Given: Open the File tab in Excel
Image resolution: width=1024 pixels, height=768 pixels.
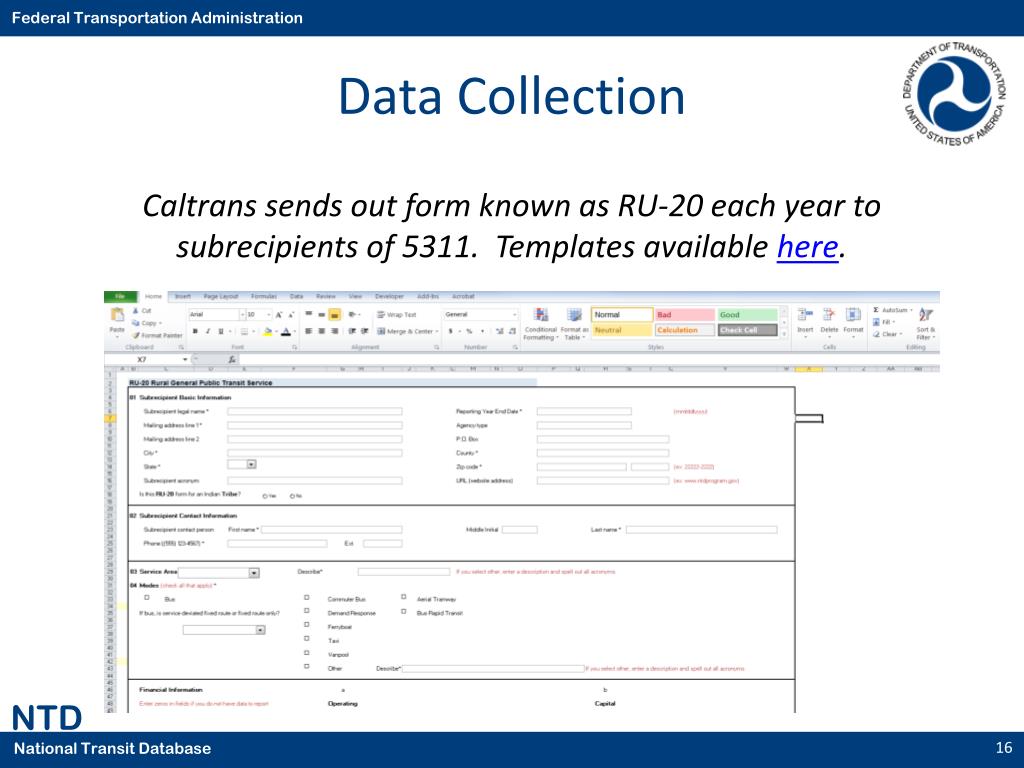Looking at the screenshot, I should tap(120, 296).
